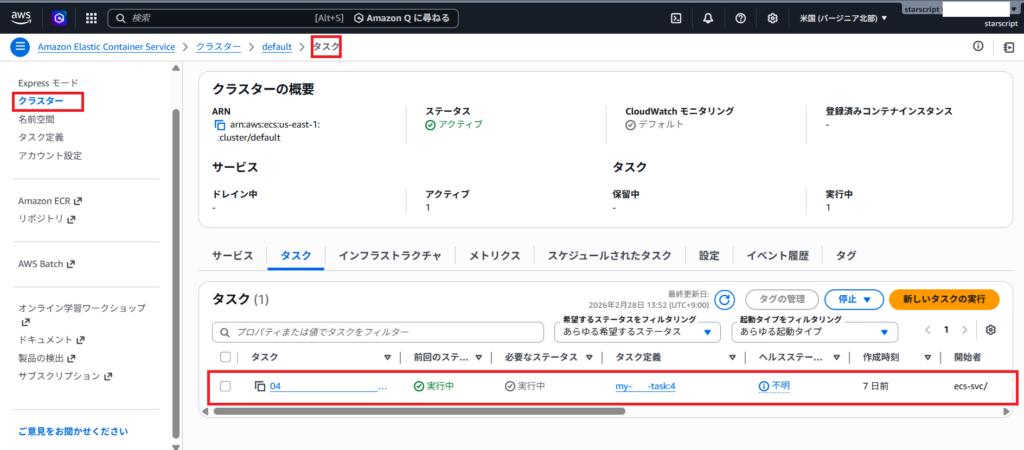Image resolution: width=1024 pixels, height=450 pixels.
Task: Expand the 停止 (Stop) dropdown button
Action: 859,299
